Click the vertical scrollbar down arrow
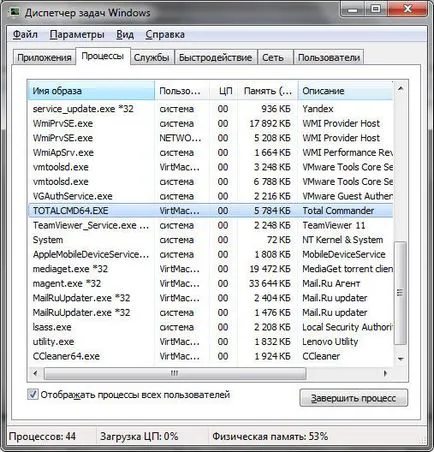 click(400, 359)
